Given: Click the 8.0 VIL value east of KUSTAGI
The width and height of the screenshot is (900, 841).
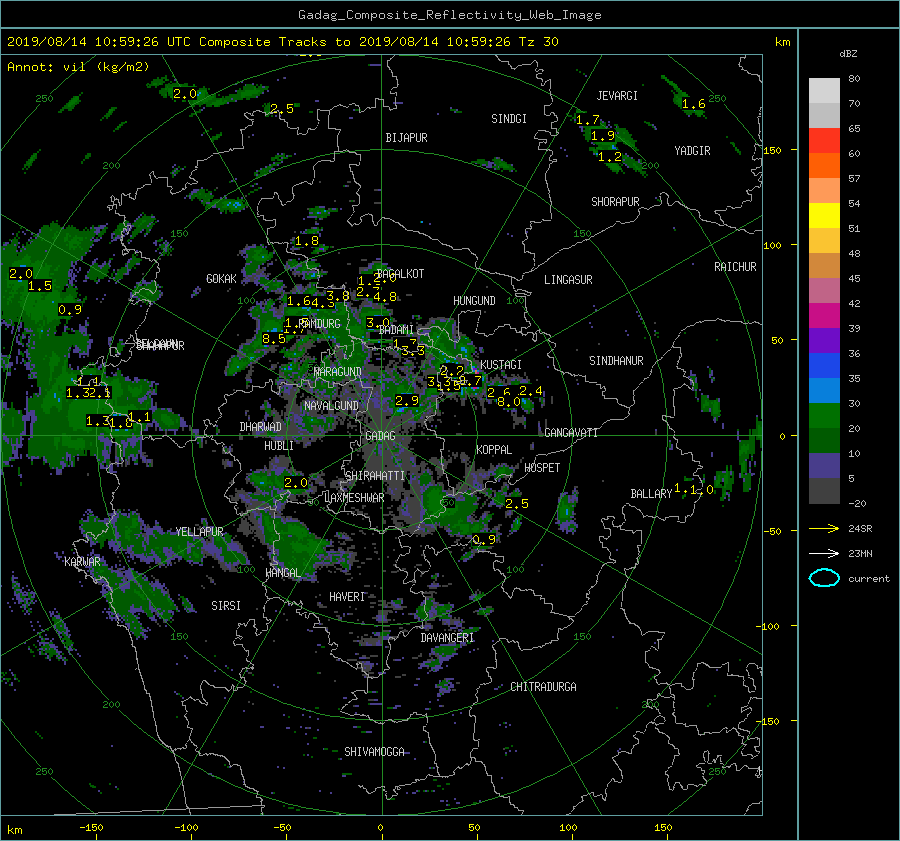Looking at the screenshot, I should point(509,402).
